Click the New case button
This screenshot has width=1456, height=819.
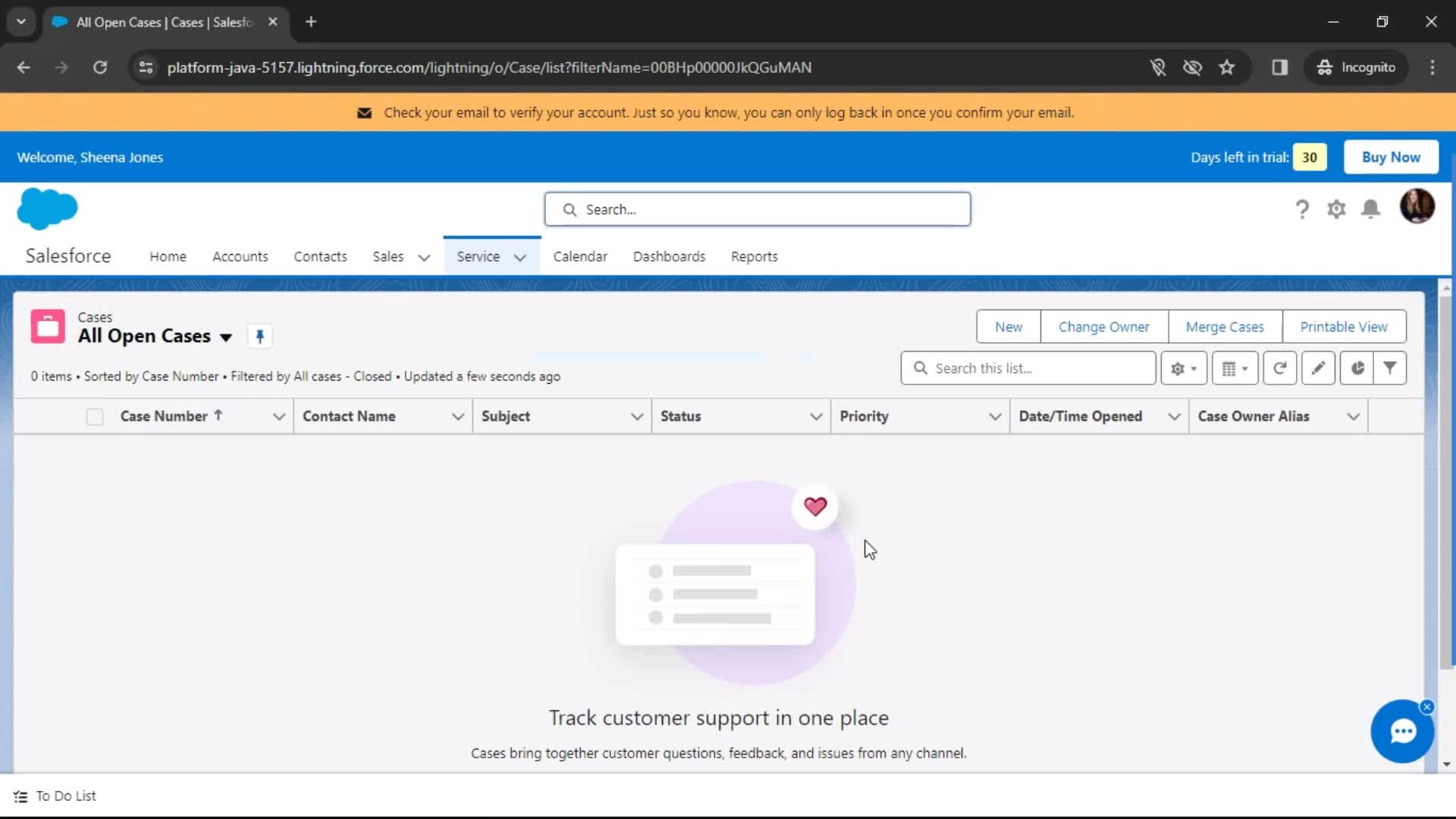click(x=1009, y=327)
